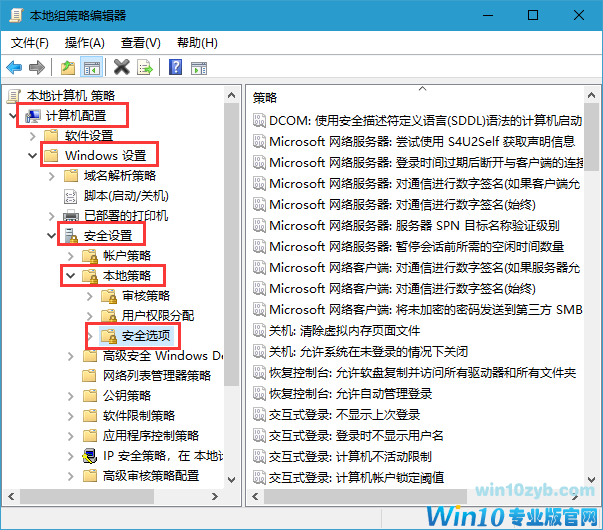603x530 pixels.
Task: Select 恢复控制台: 允许自动管理登录 policy
Action: click(x=350, y=393)
